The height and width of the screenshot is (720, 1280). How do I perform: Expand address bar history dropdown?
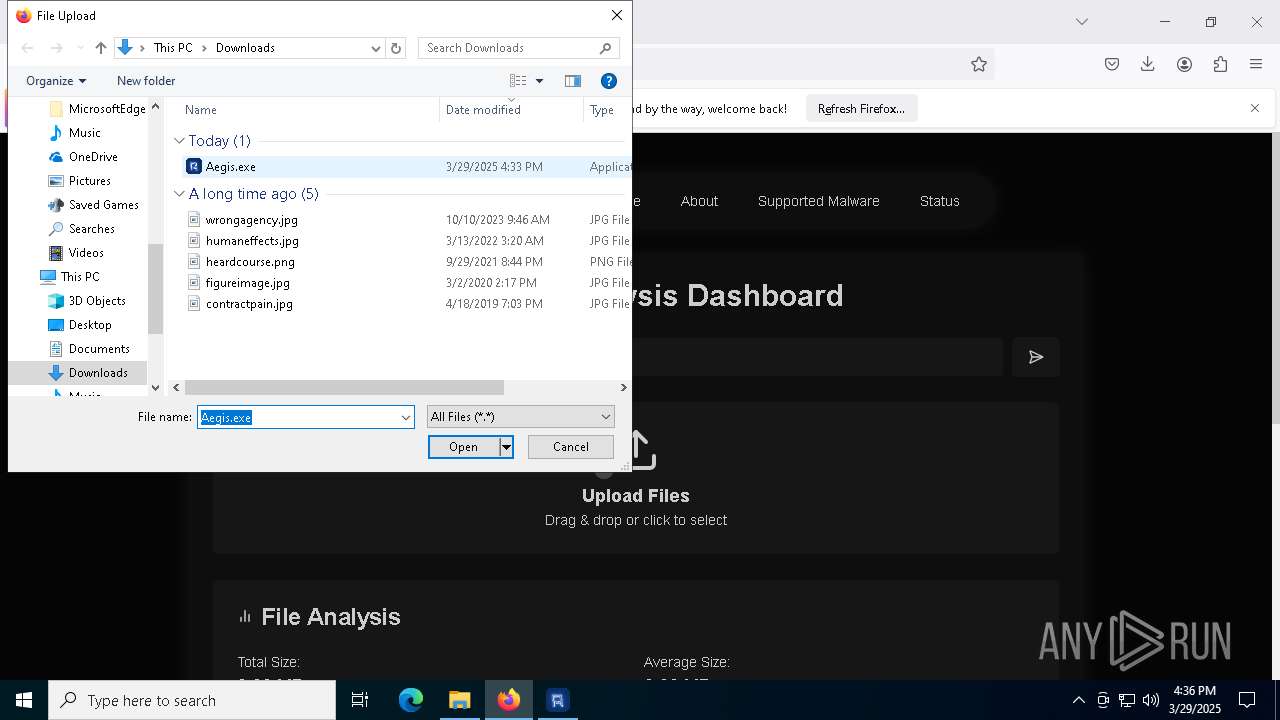pyautogui.click(x=376, y=48)
